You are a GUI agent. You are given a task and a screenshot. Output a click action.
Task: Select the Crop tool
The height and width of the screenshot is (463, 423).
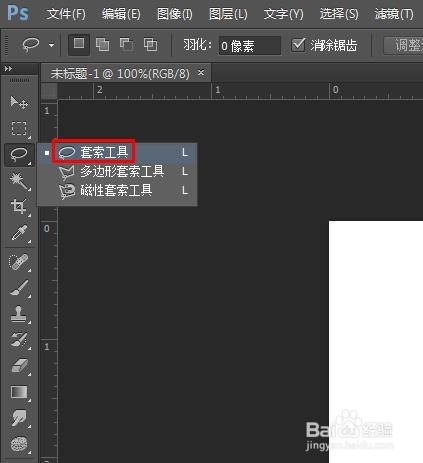coord(19,206)
